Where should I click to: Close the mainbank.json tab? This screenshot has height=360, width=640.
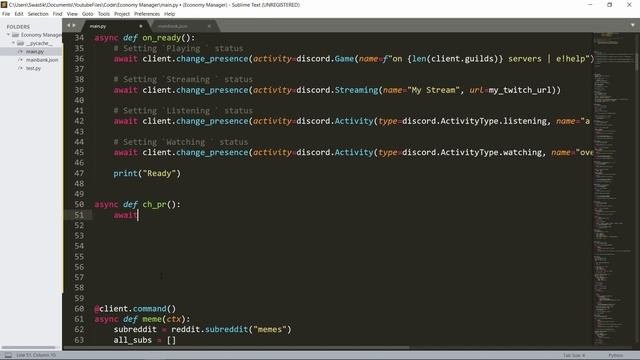209,26
